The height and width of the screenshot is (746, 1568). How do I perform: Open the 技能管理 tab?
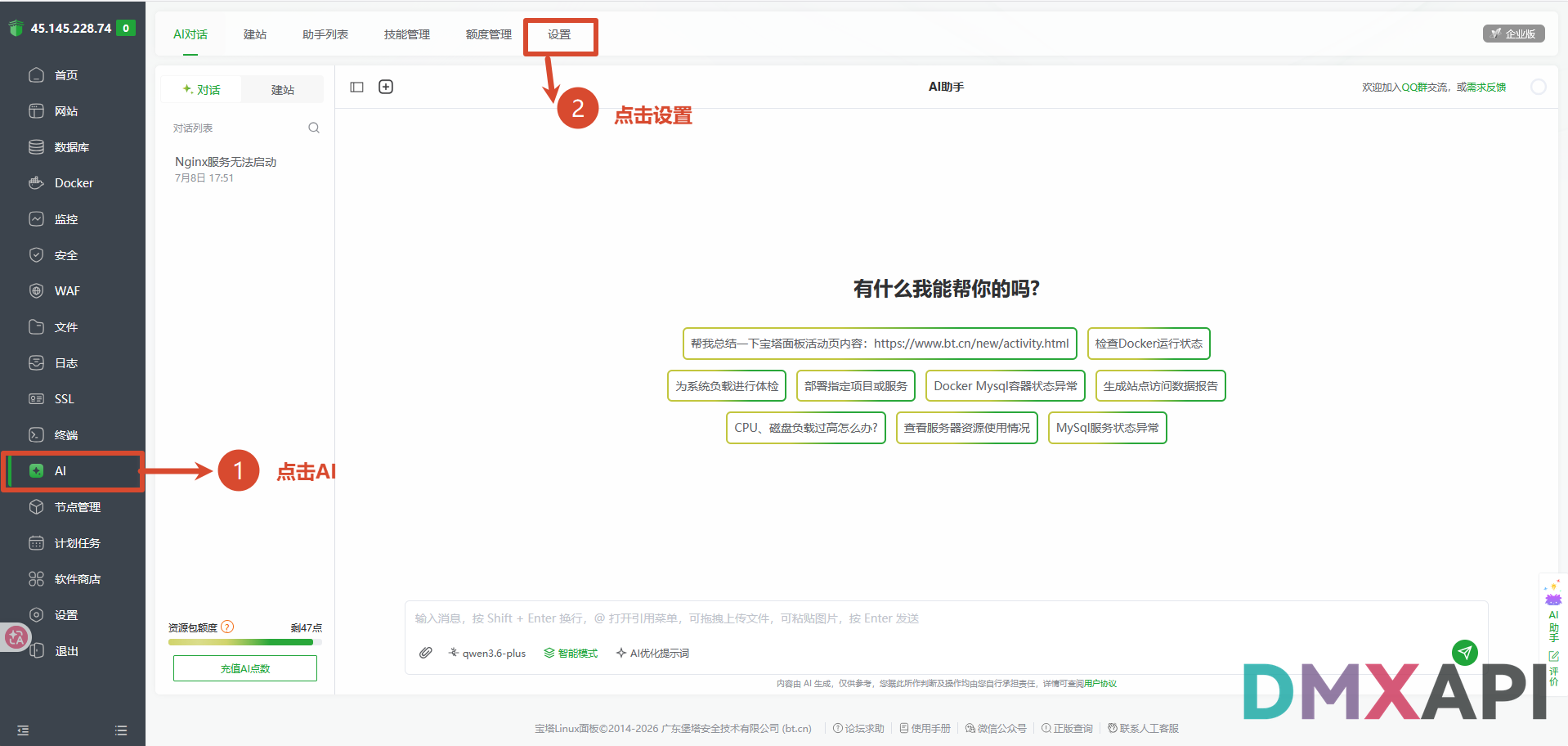pyautogui.click(x=407, y=34)
